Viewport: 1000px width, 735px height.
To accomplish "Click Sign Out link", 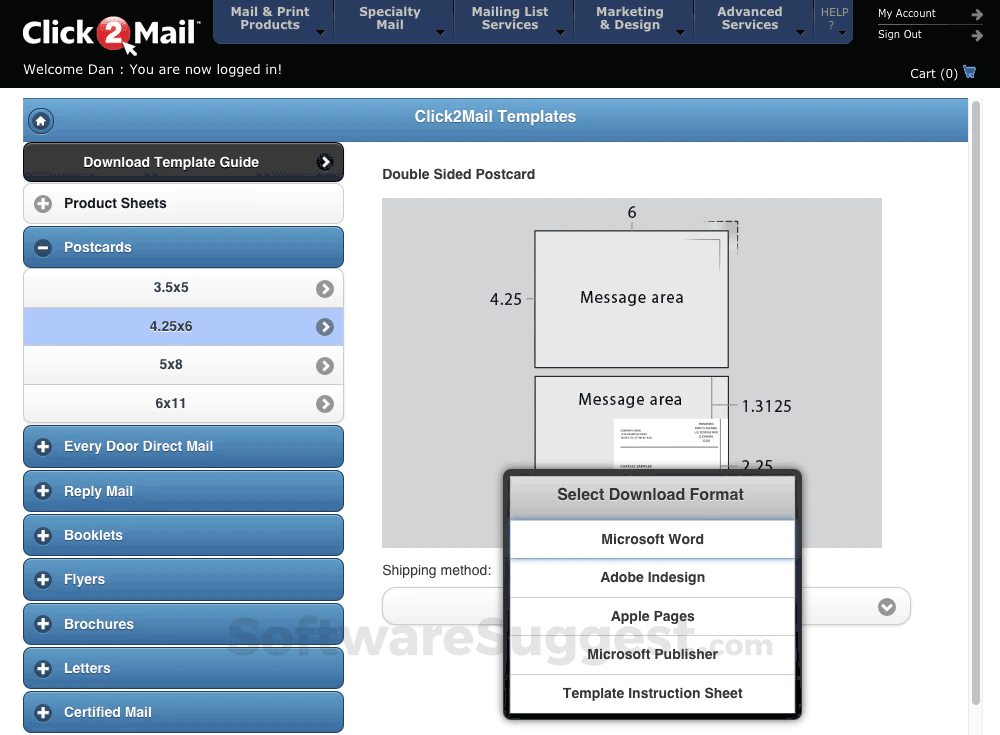I will 899,33.
